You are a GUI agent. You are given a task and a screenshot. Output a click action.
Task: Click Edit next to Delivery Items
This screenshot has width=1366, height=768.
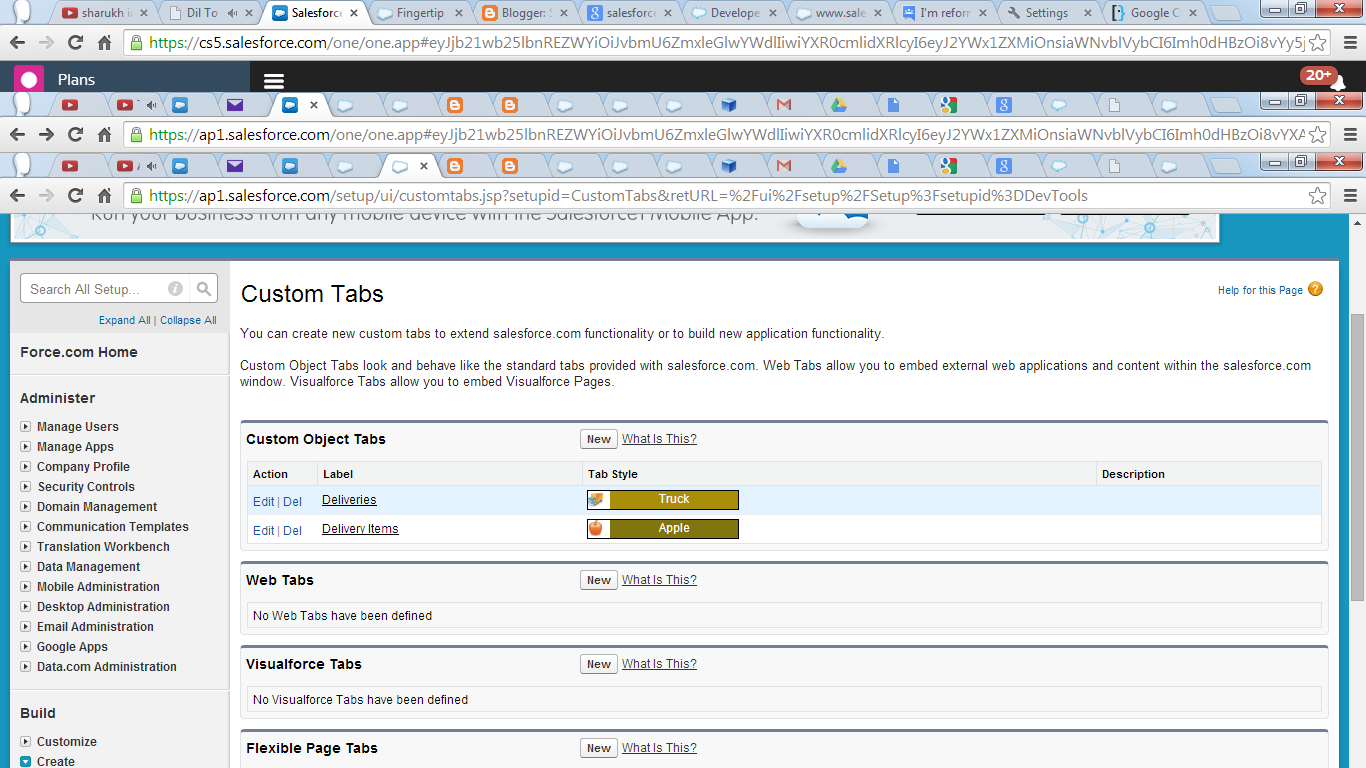pos(263,530)
